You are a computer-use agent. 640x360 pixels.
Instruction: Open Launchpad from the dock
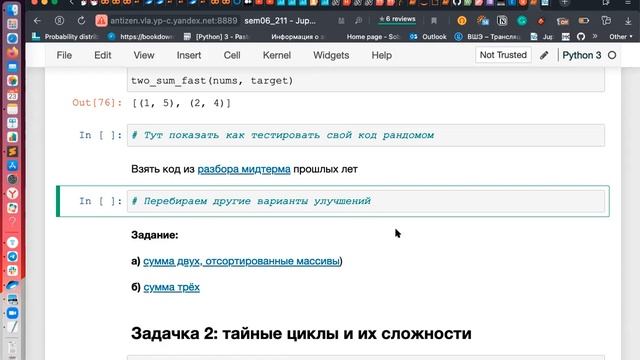pyautogui.click(x=12, y=24)
